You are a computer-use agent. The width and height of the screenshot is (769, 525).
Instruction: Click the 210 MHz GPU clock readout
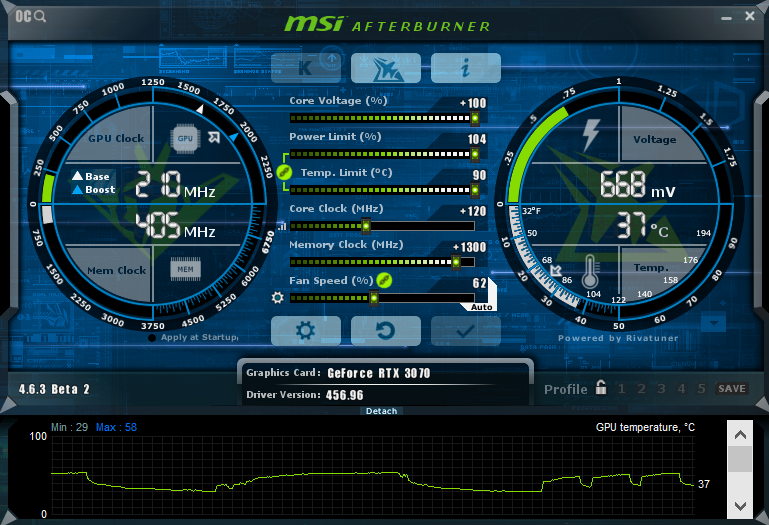click(175, 184)
